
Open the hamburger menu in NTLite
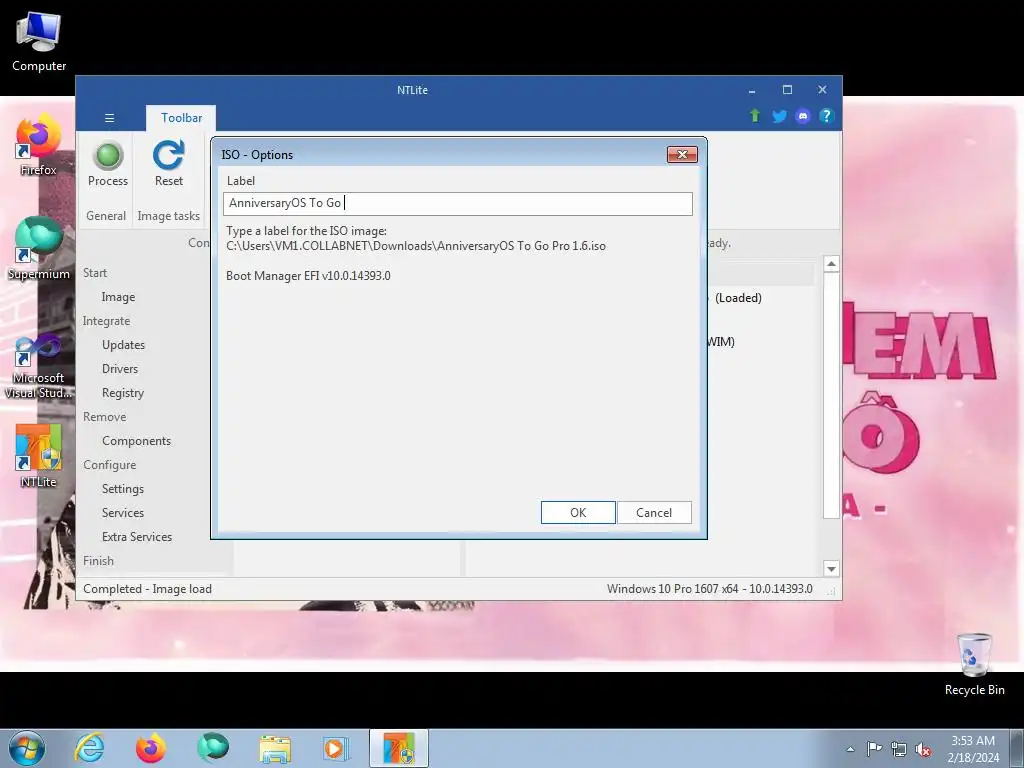click(110, 118)
